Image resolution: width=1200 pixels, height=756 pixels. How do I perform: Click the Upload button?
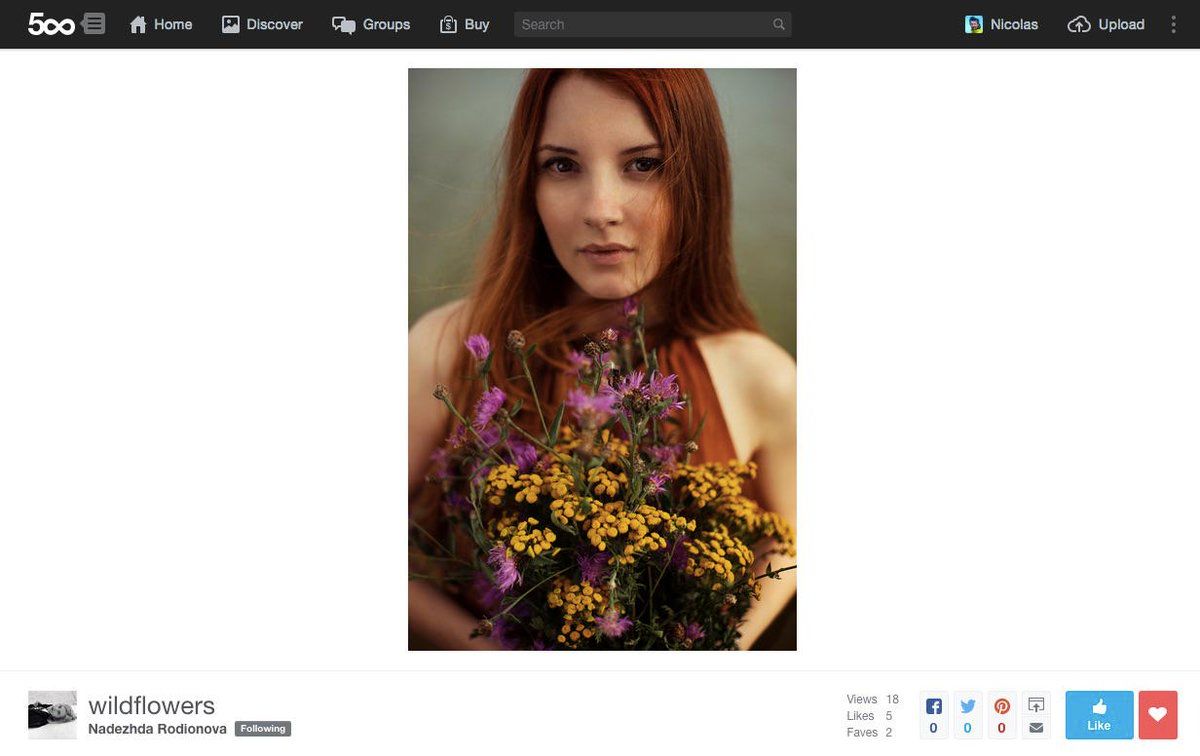(x=1106, y=24)
